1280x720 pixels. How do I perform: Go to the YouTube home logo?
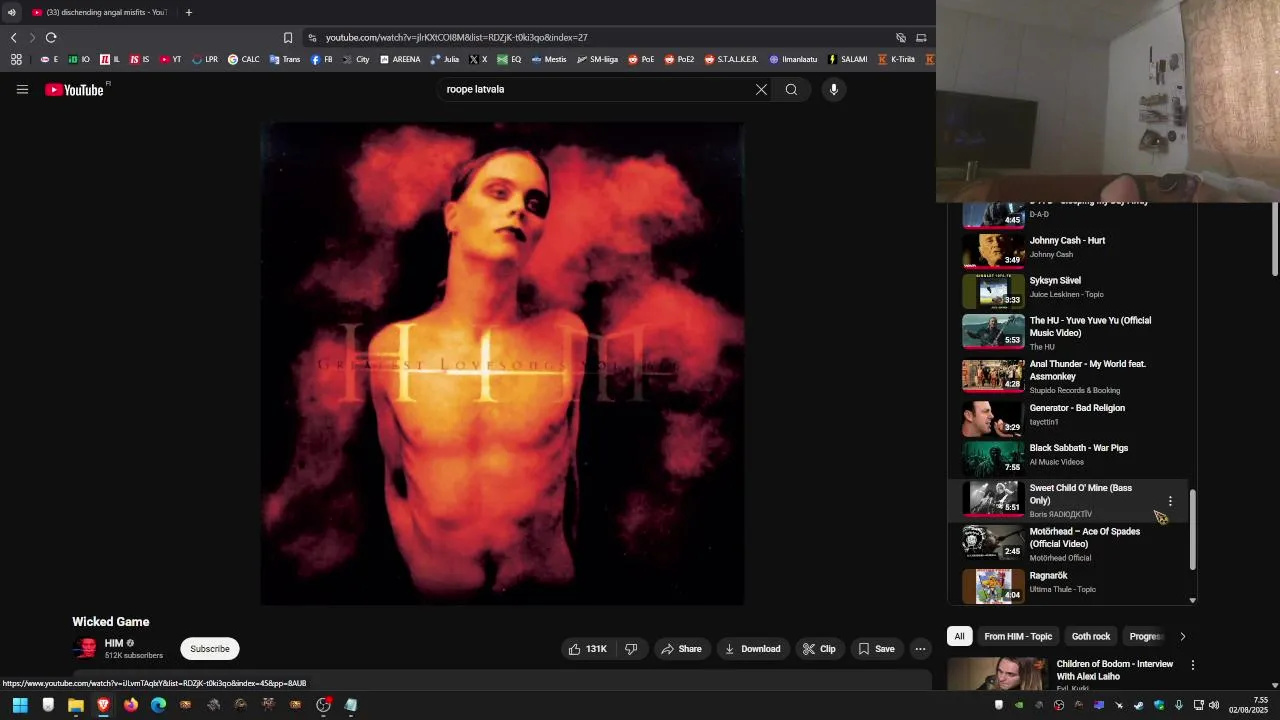pyautogui.click(x=75, y=90)
